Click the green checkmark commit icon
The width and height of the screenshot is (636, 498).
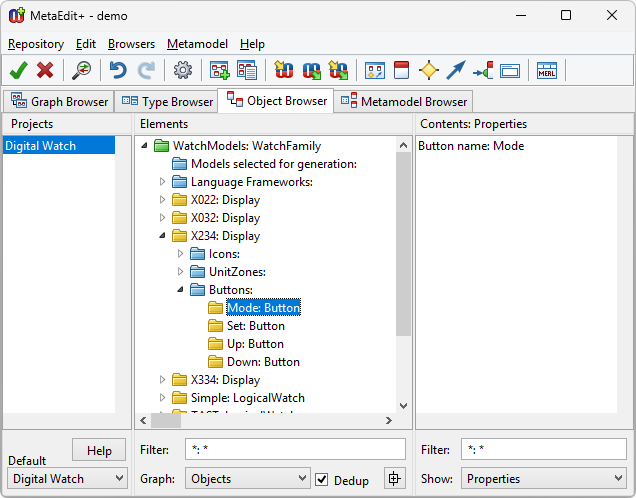coord(18,70)
